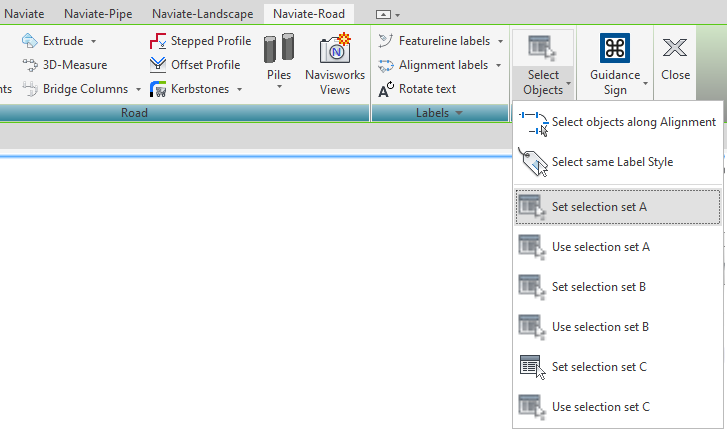Choose Select objects along Alignment text
Viewport: 727px width, 433px height.
pyautogui.click(x=634, y=122)
